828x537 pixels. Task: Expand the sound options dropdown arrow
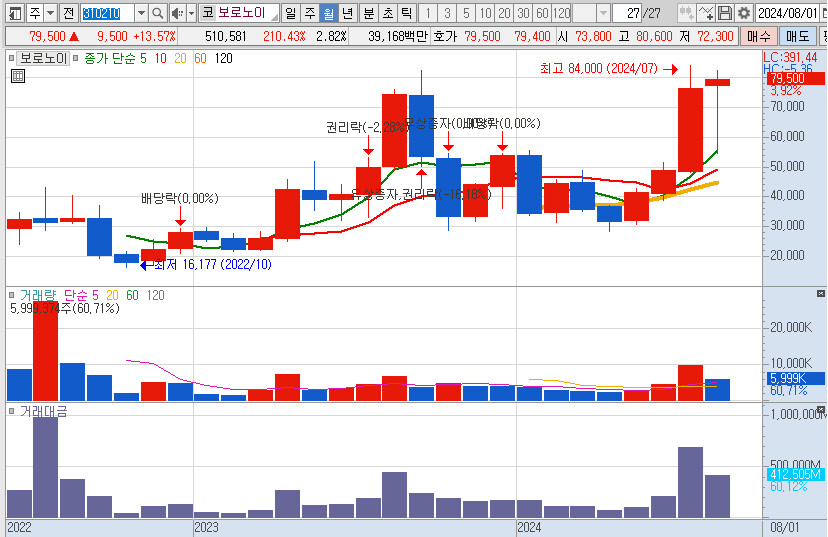(191, 13)
